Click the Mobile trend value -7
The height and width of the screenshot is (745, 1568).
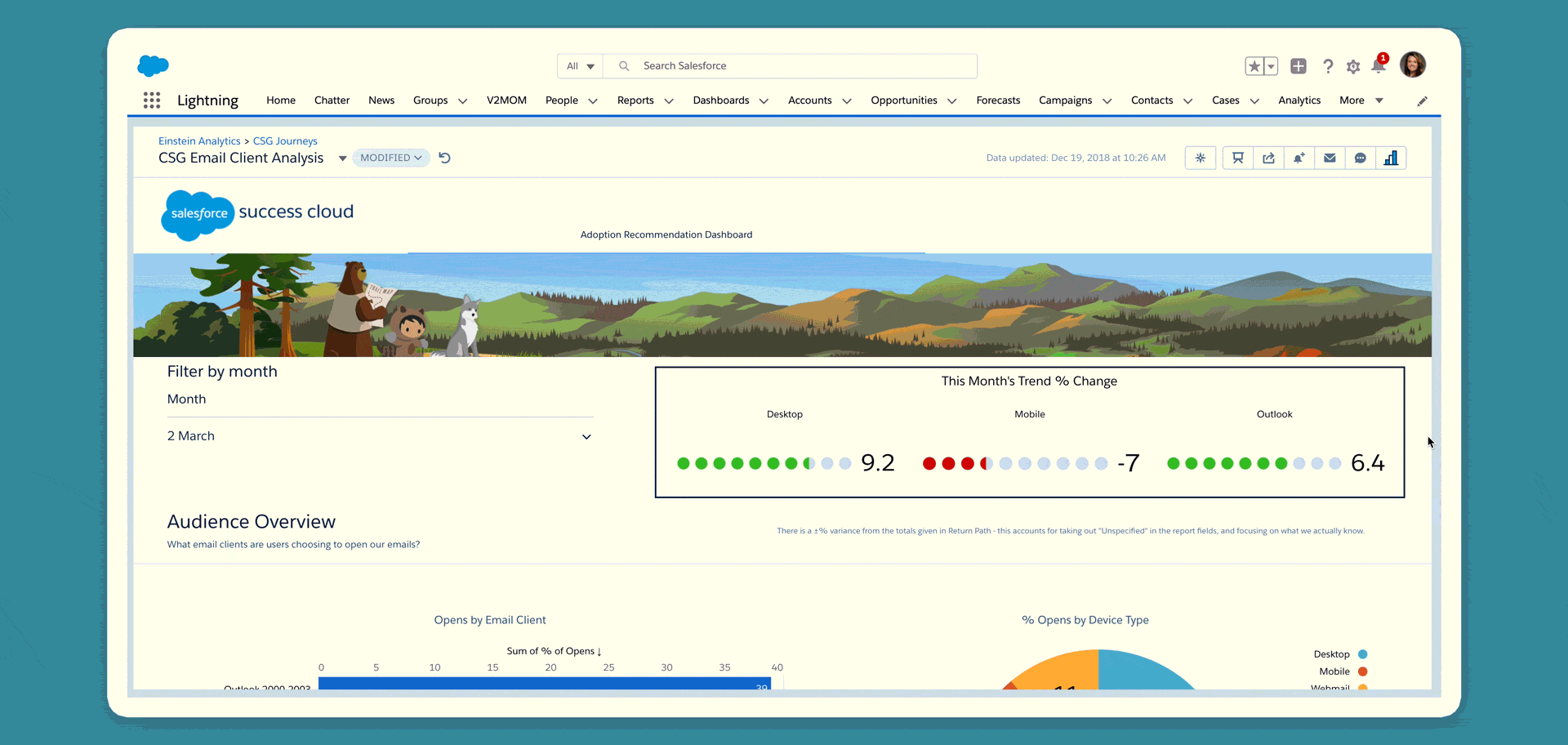pos(1128,463)
